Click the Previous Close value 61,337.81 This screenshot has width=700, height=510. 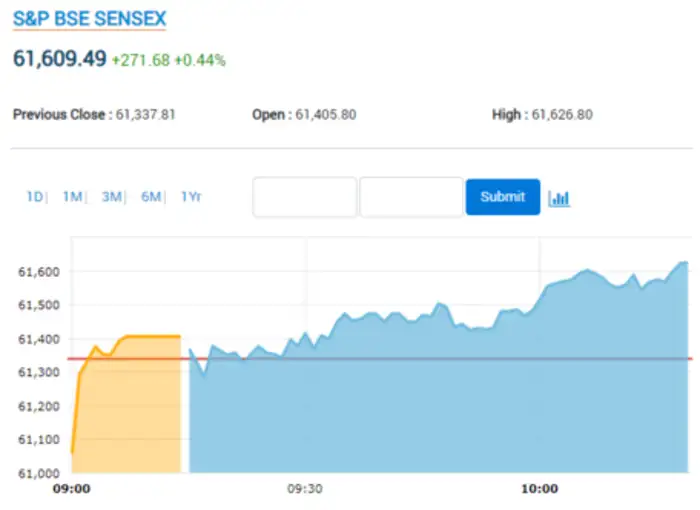[146, 115]
